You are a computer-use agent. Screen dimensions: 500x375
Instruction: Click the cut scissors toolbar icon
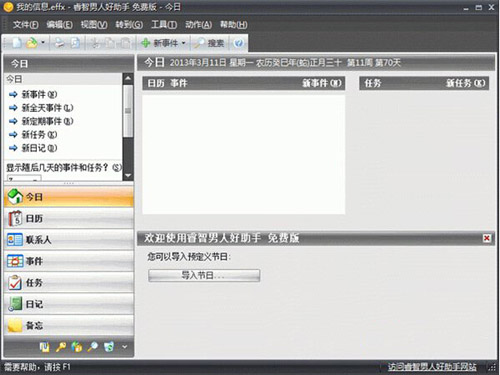pos(95,43)
